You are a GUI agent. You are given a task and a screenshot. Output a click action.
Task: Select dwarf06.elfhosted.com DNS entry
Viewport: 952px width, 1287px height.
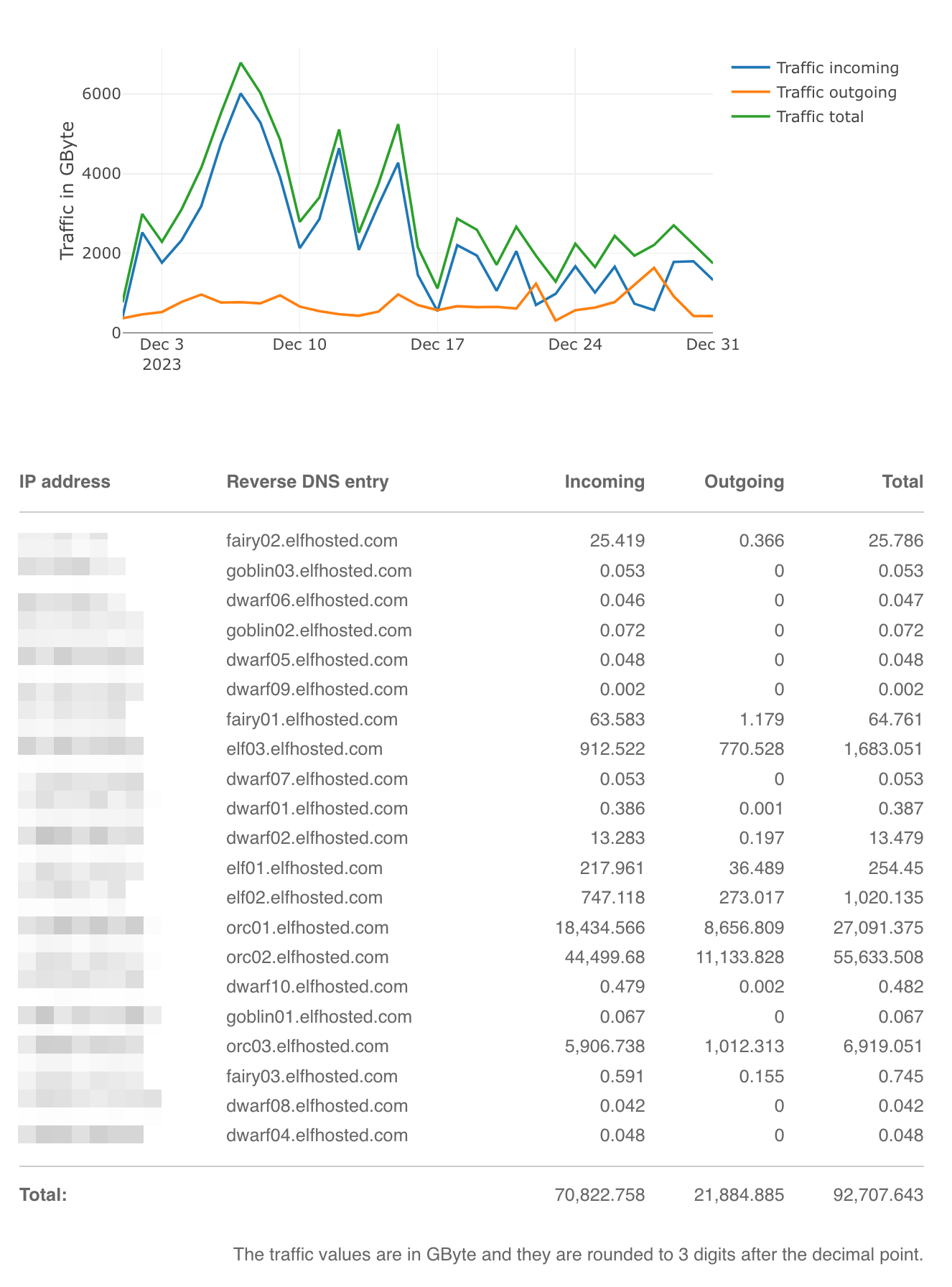[317, 600]
